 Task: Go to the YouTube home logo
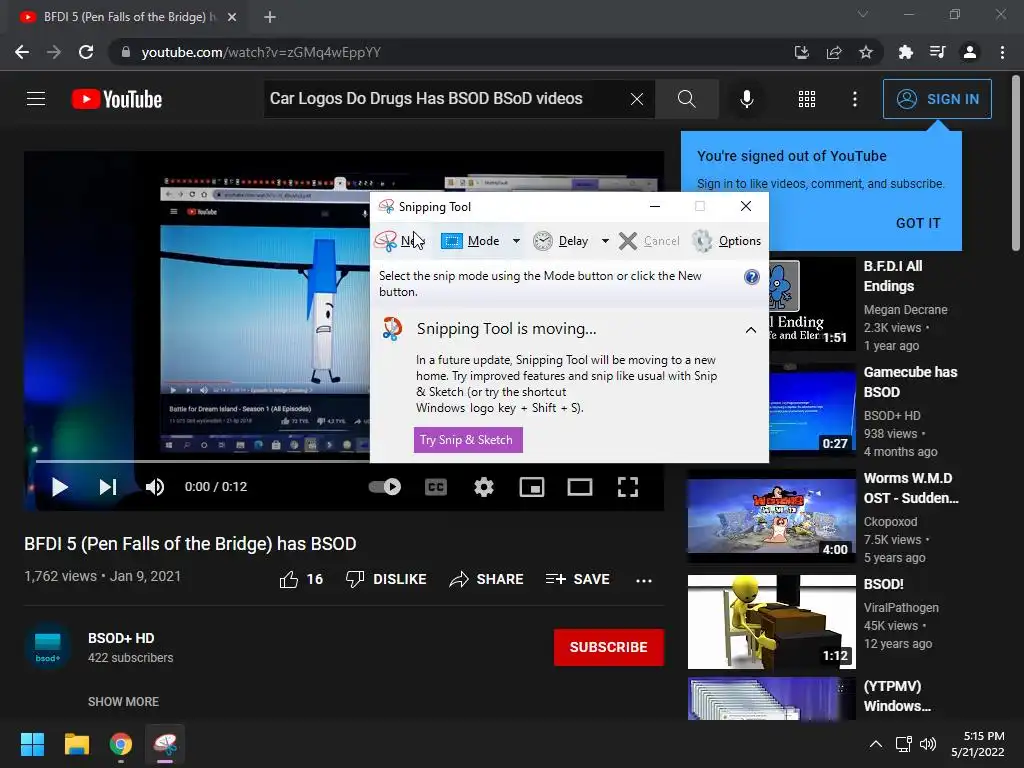click(x=117, y=99)
